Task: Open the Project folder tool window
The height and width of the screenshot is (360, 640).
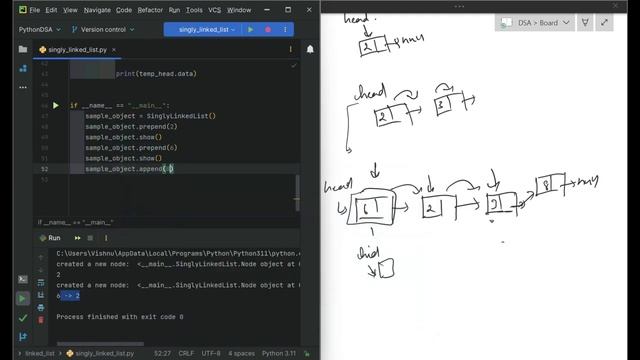Action: (23, 49)
